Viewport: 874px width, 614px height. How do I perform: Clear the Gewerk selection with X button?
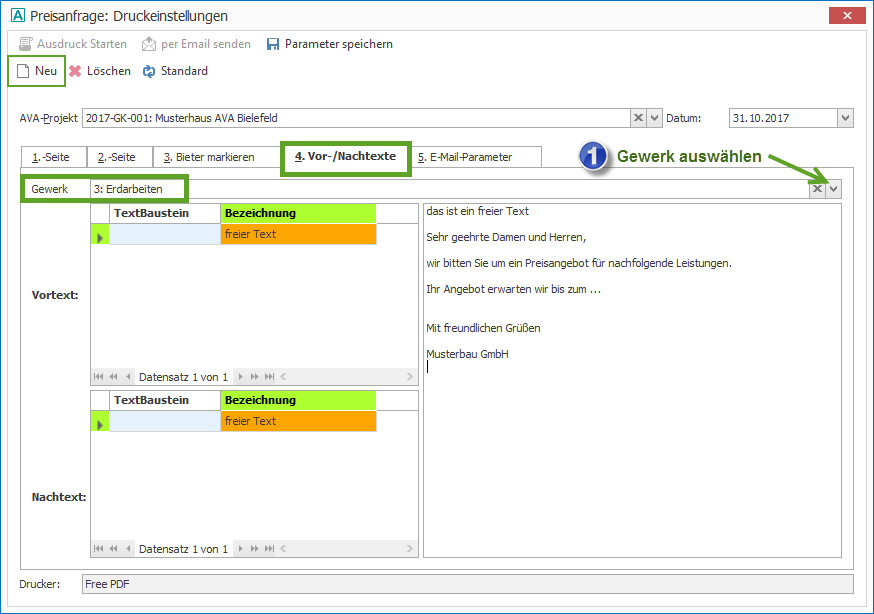tap(817, 189)
